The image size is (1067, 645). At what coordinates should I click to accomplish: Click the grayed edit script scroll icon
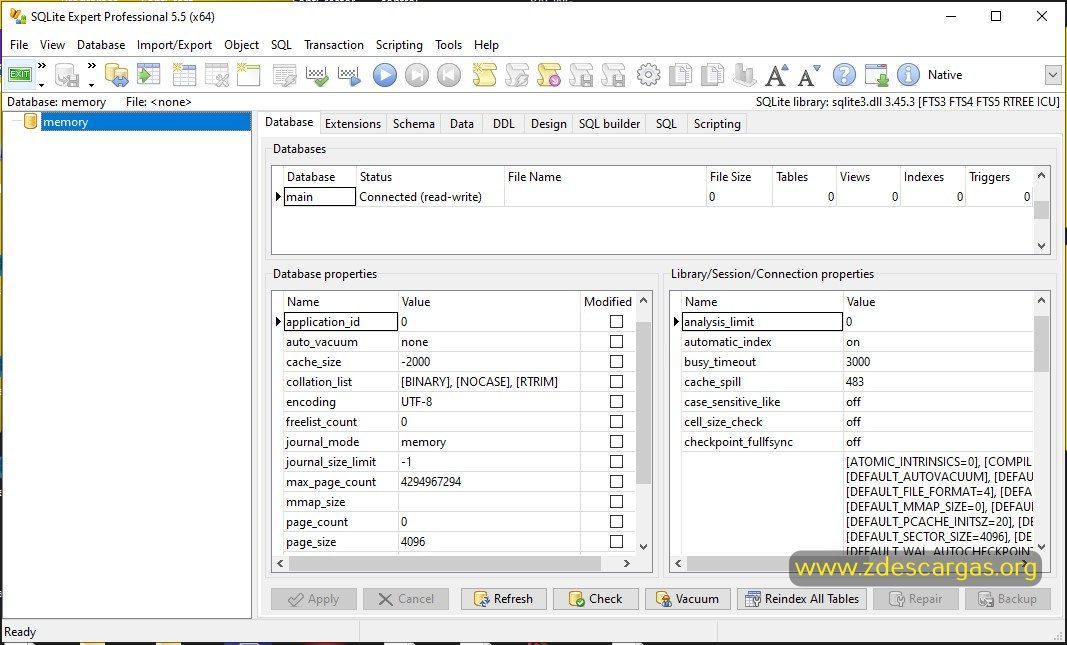point(516,75)
